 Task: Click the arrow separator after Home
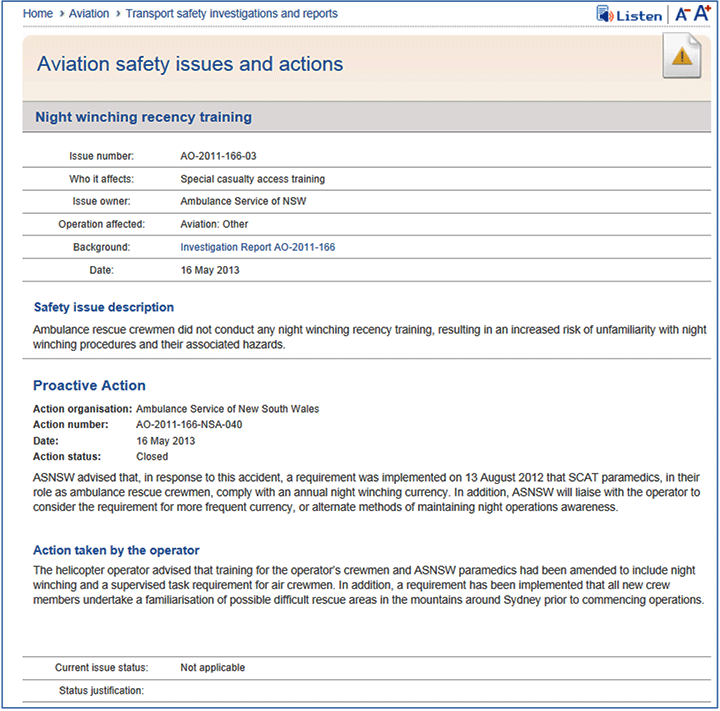61,14
